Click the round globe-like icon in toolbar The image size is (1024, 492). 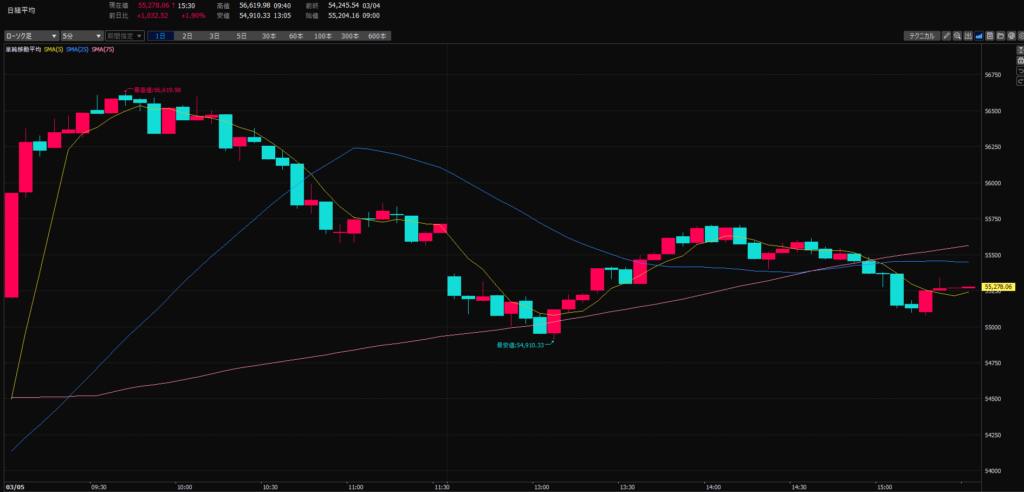coord(1011,36)
